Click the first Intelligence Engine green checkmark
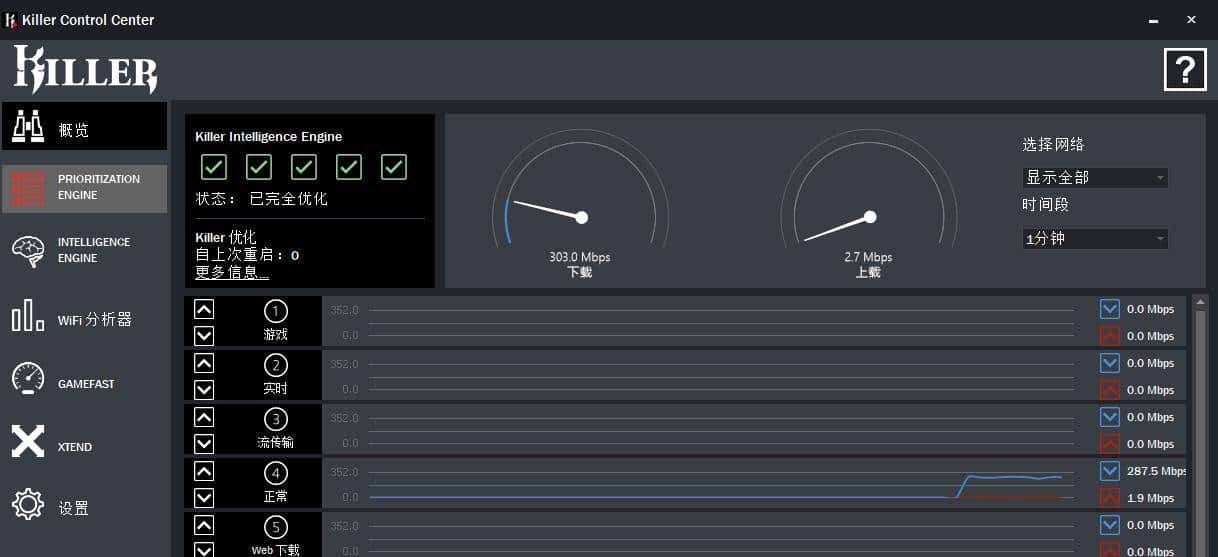Viewport: 1218px width, 557px height. point(214,167)
